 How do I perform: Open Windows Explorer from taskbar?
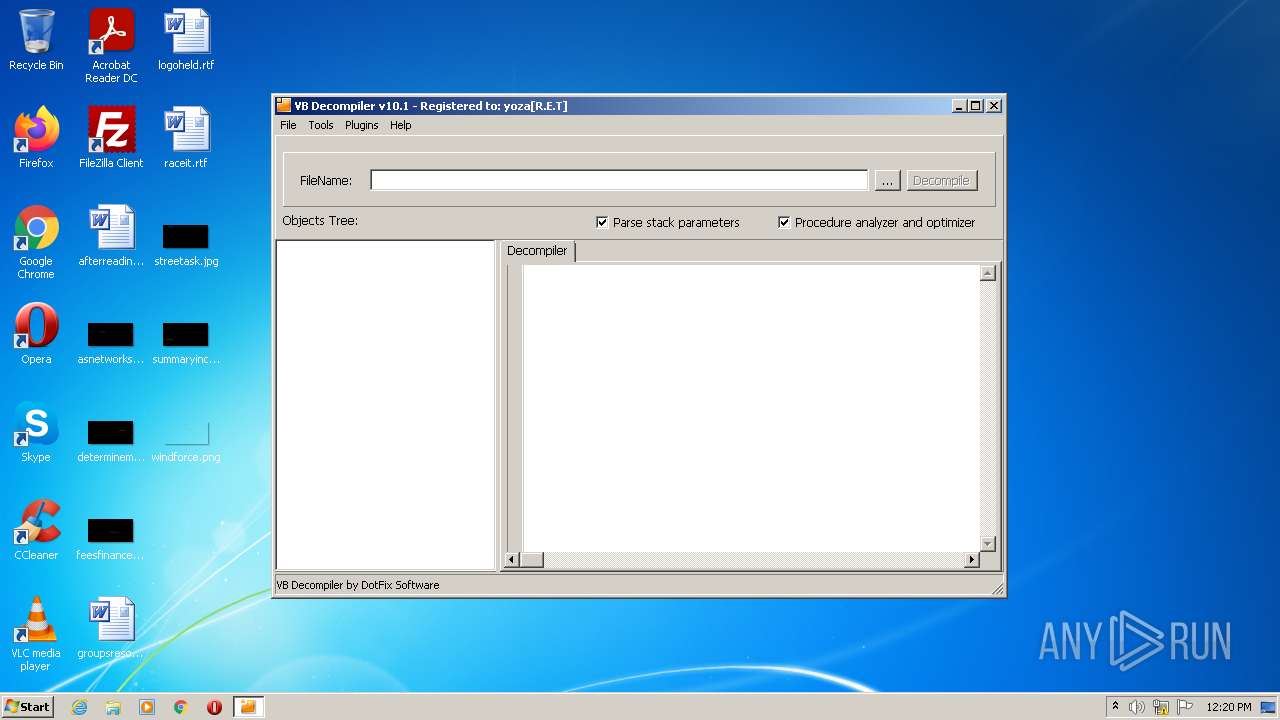(x=113, y=707)
